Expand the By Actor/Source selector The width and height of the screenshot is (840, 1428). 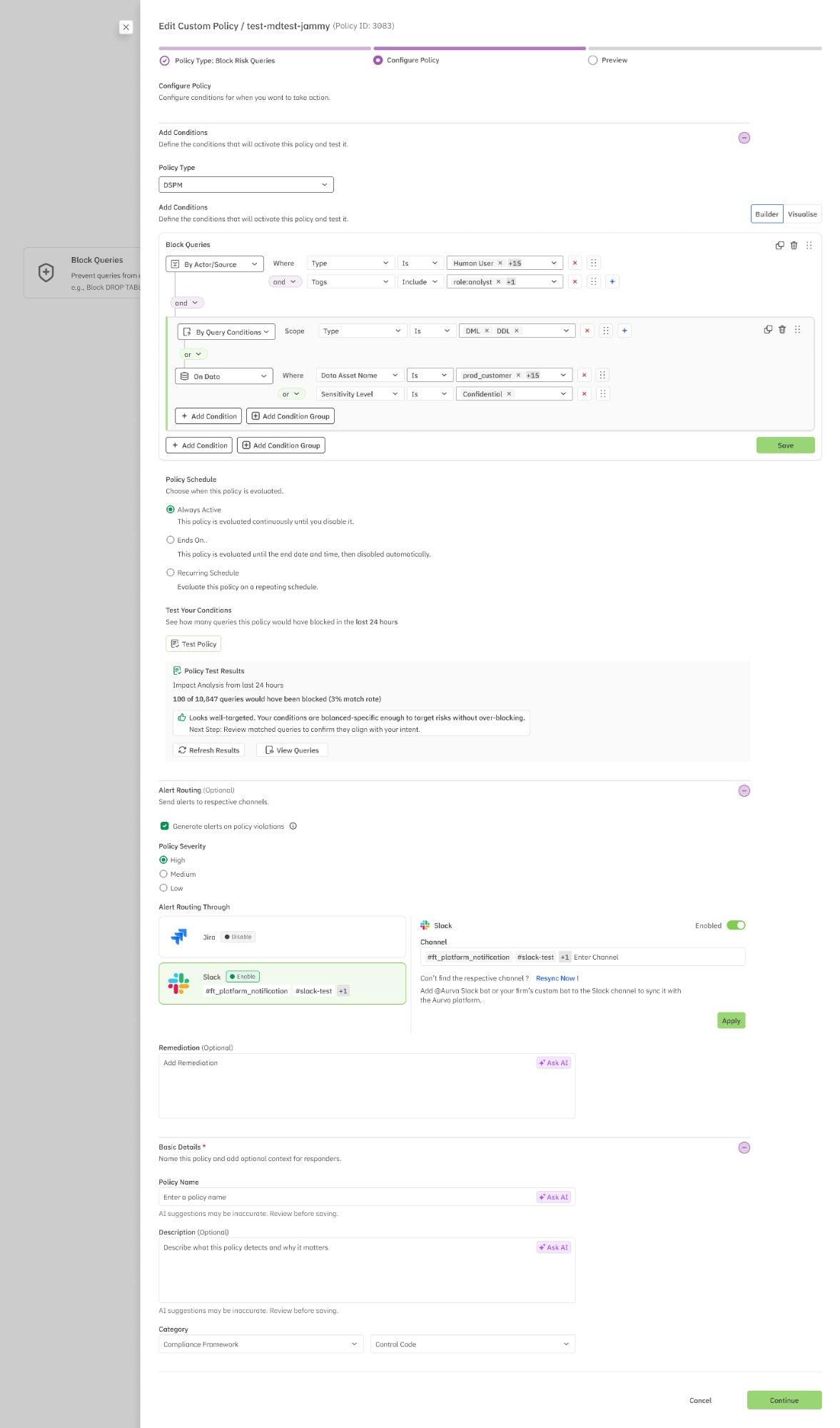click(x=215, y=264)
